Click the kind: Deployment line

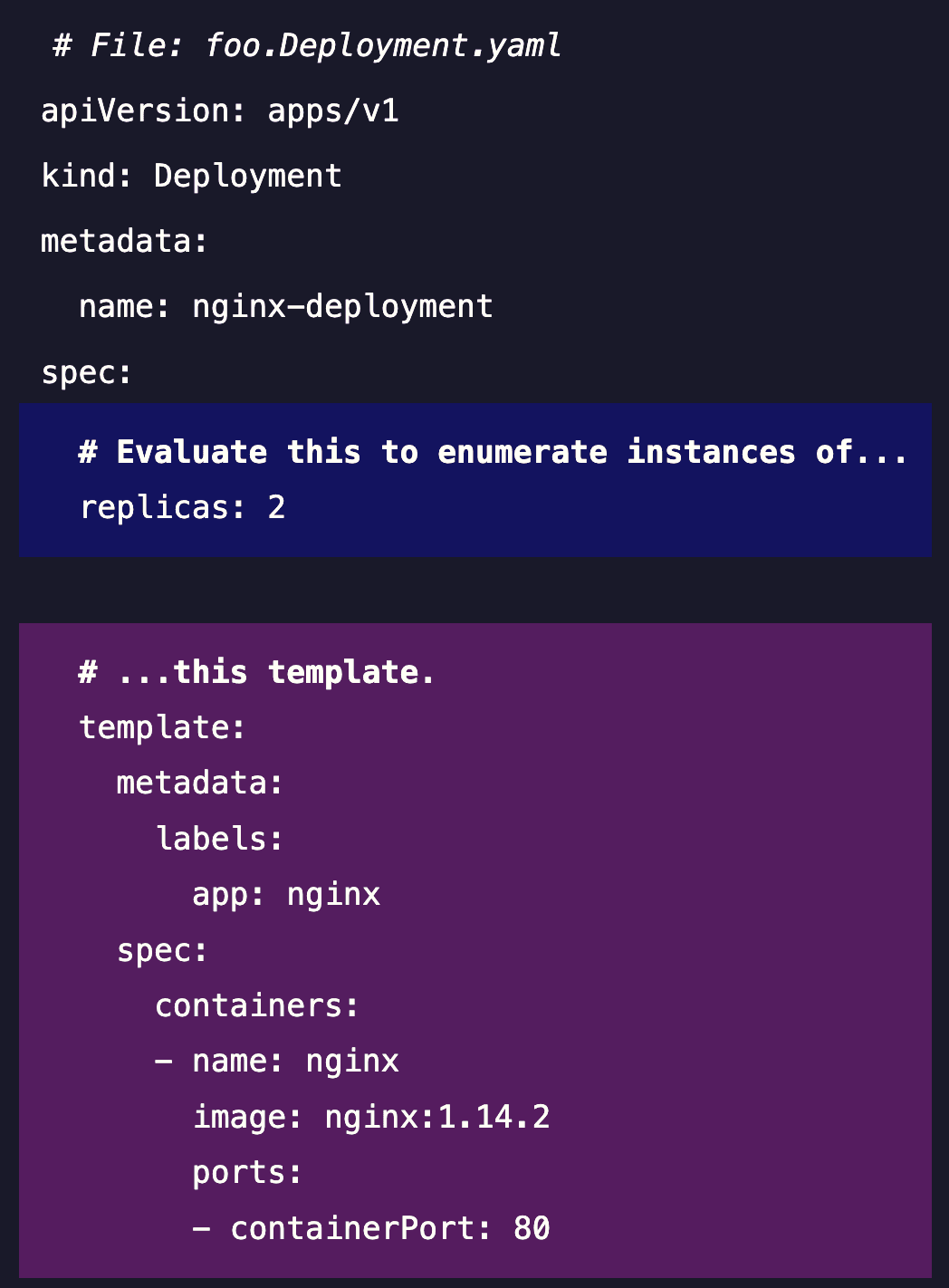(192, 176)
